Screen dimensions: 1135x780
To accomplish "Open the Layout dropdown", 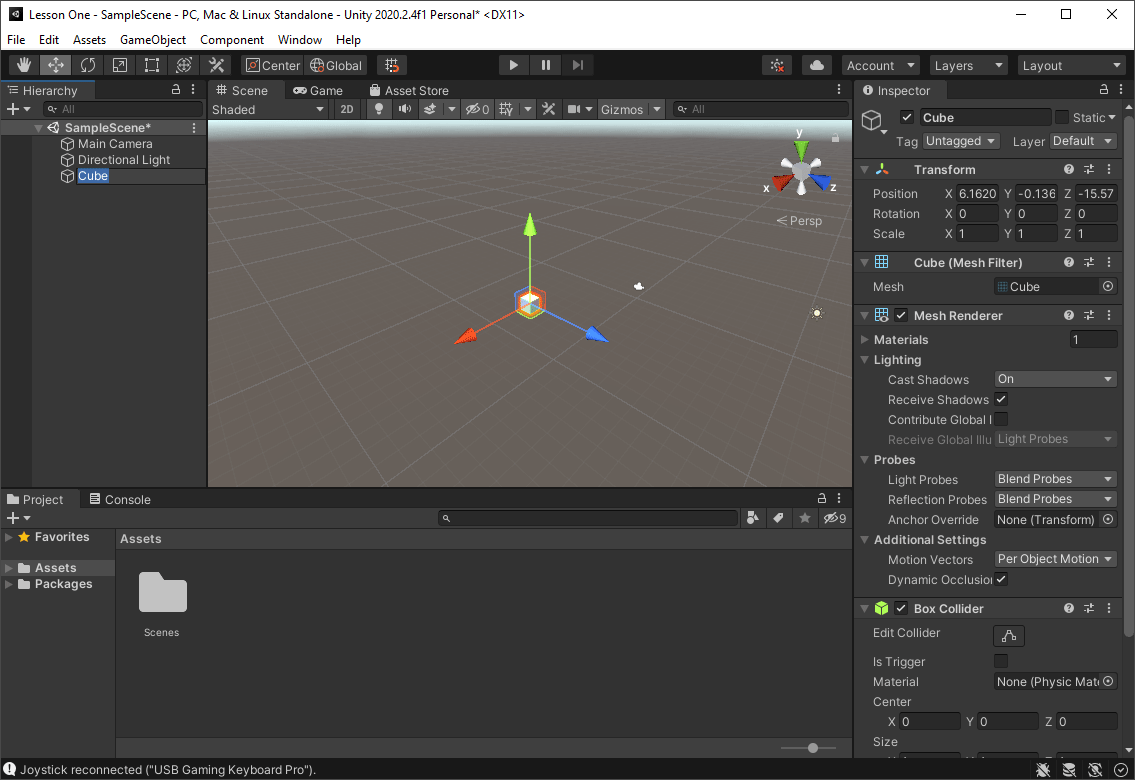I will (x=1071, y=64).
